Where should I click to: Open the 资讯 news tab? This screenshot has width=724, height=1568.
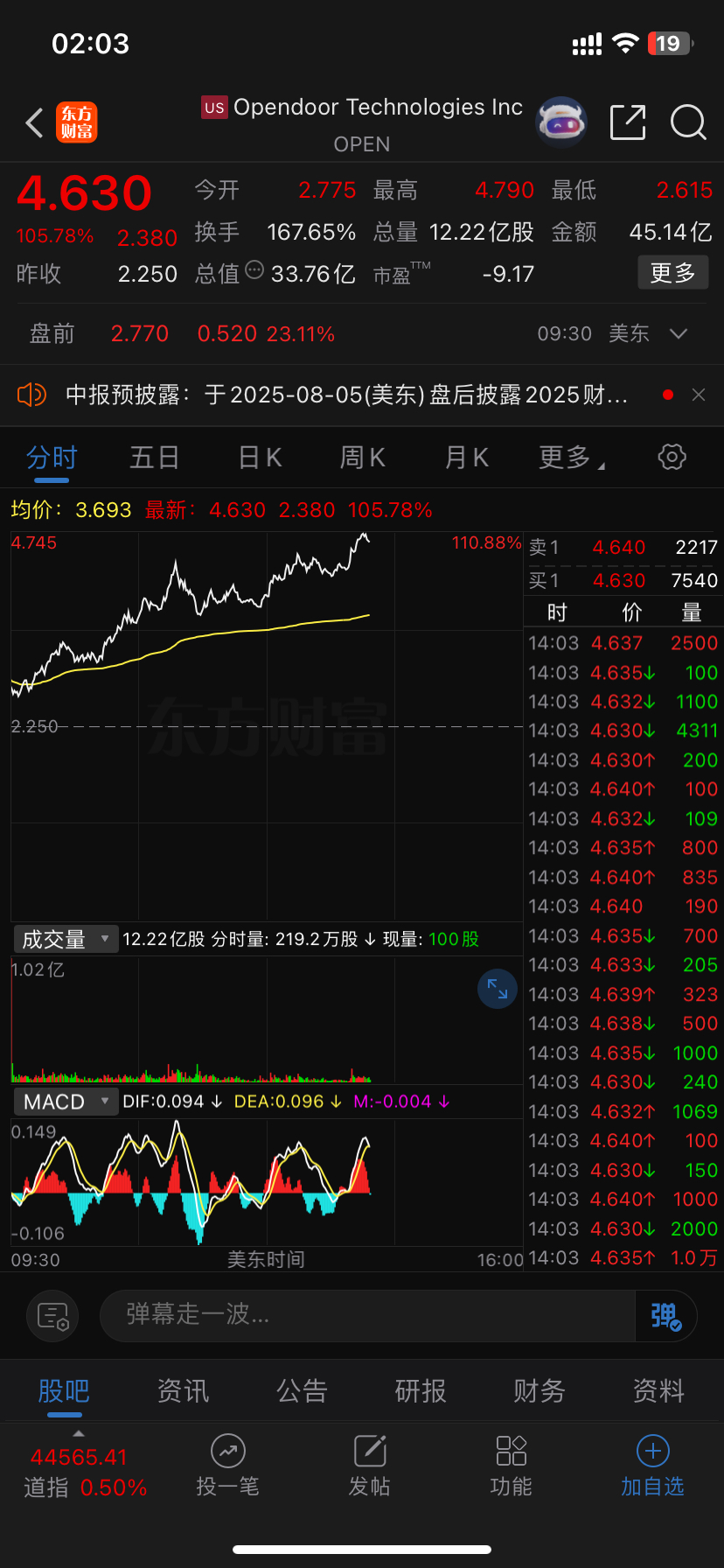(183, 1390)
